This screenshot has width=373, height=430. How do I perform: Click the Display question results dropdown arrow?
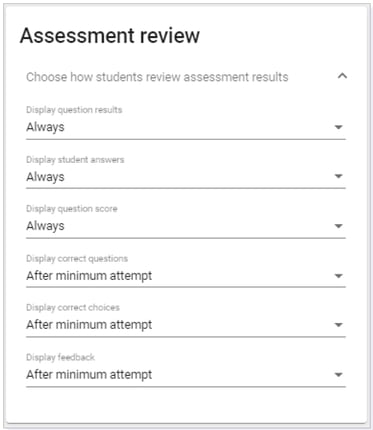(x=338, y=127)
